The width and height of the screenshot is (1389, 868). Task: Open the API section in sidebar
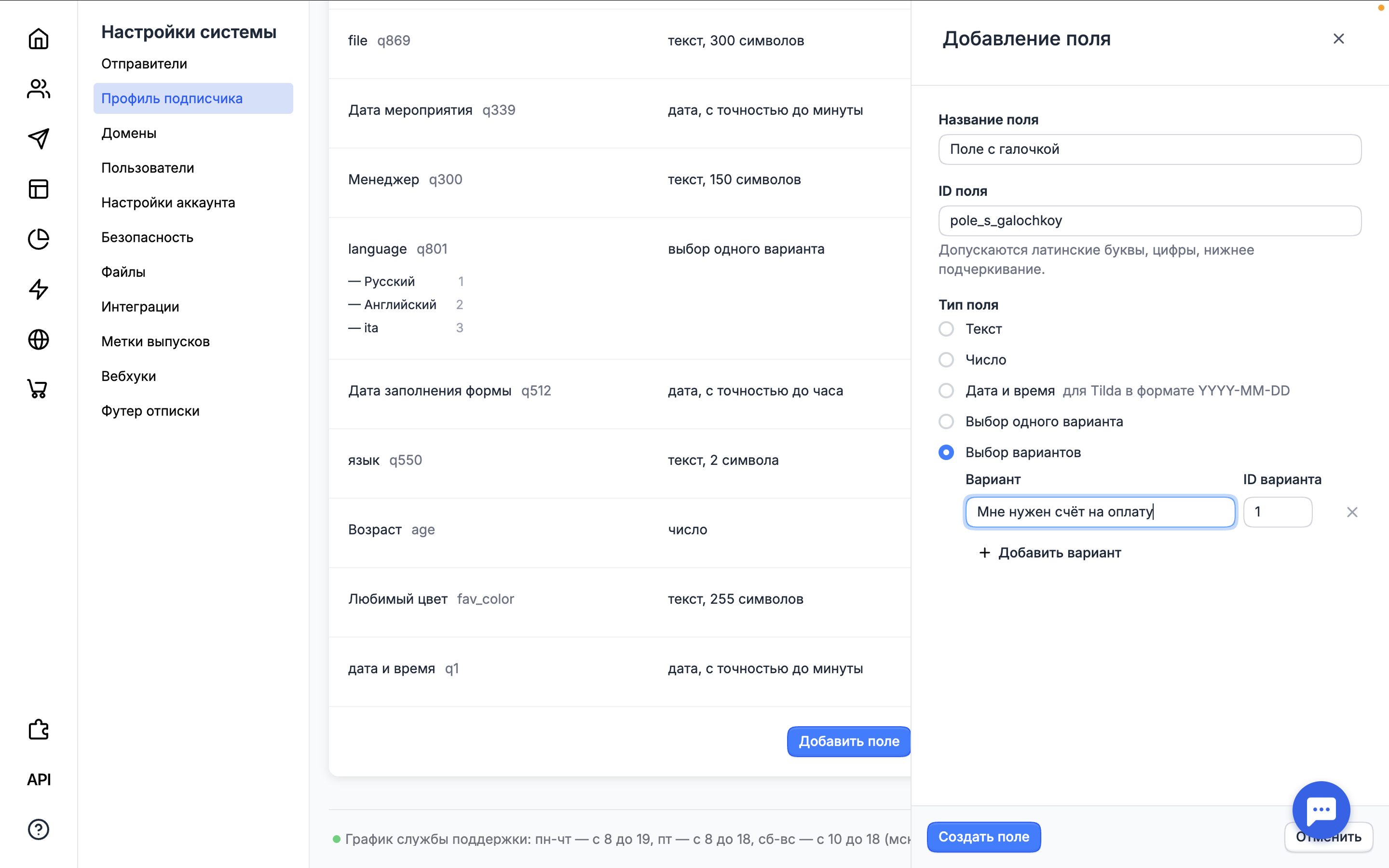pos(39,780)
